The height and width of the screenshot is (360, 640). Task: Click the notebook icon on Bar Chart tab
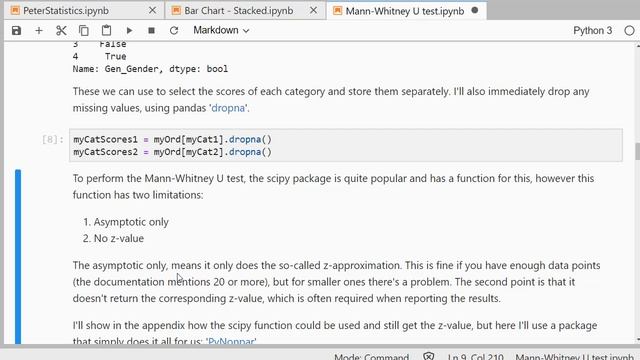pos(176,11)
